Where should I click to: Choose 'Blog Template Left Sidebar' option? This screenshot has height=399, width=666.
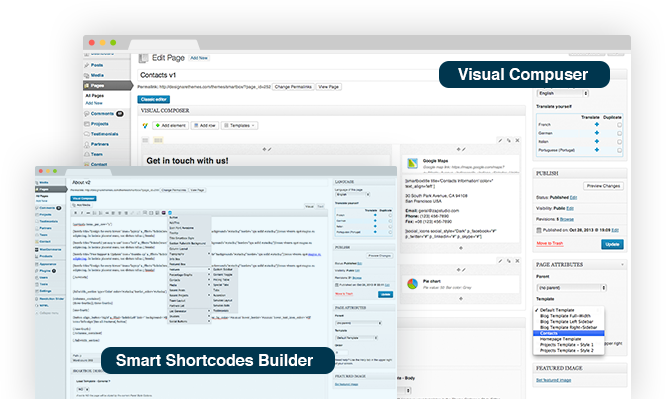tap(568, 322)
